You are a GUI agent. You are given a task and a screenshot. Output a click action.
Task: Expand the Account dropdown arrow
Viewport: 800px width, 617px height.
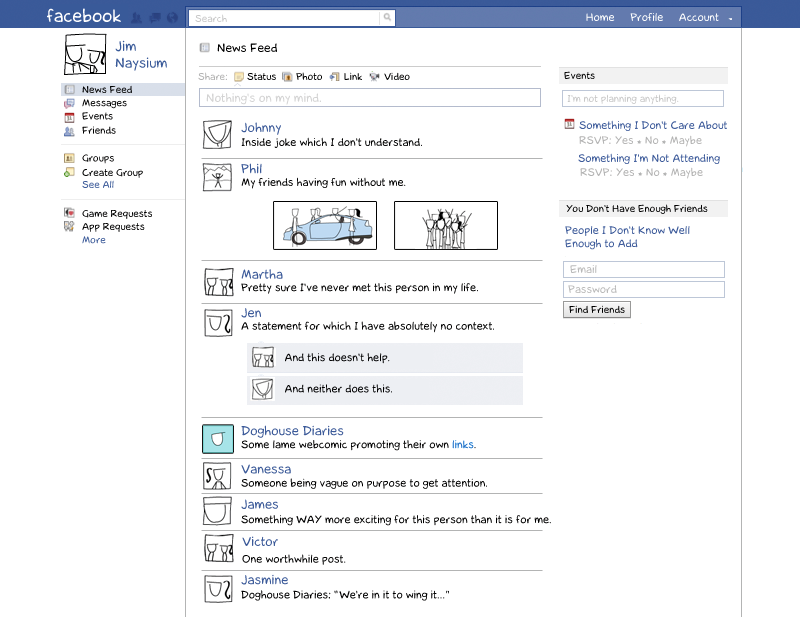[x=731, y=18]
